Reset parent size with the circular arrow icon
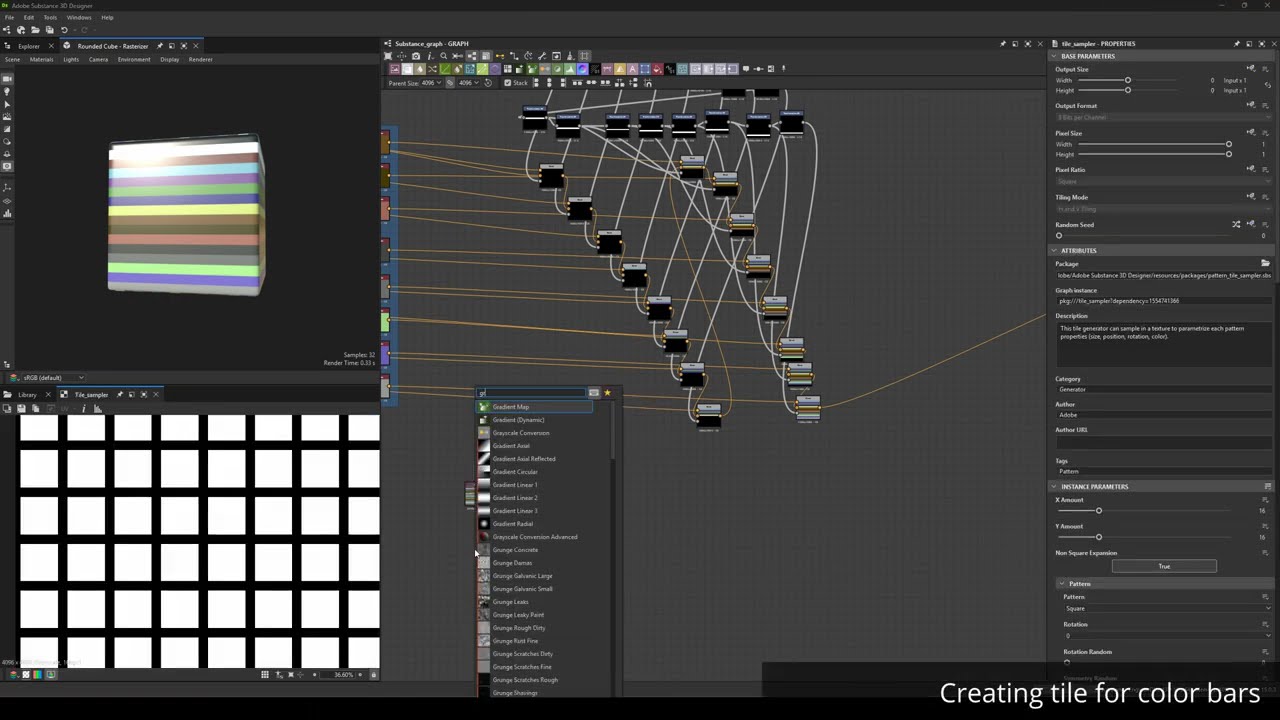 click(x=488, y=83)
